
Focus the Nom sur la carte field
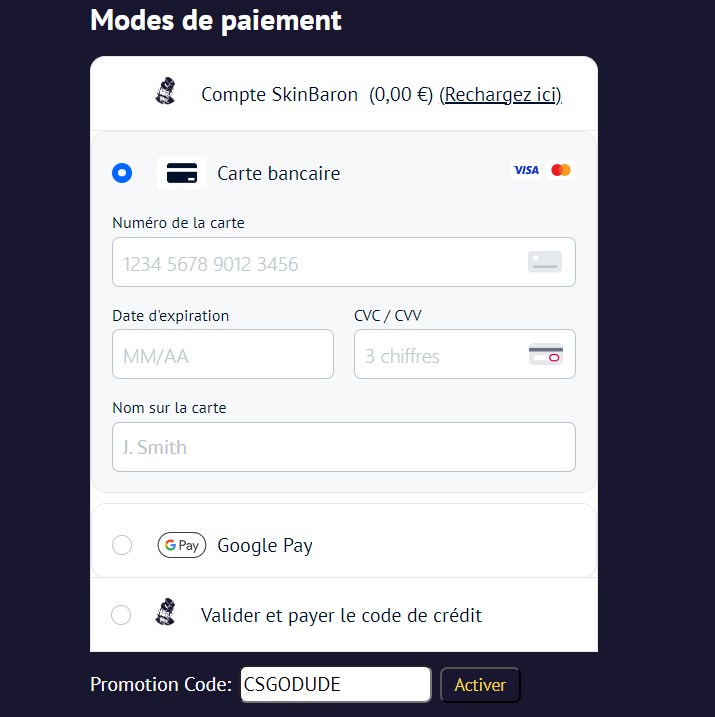tap(343, 447)
